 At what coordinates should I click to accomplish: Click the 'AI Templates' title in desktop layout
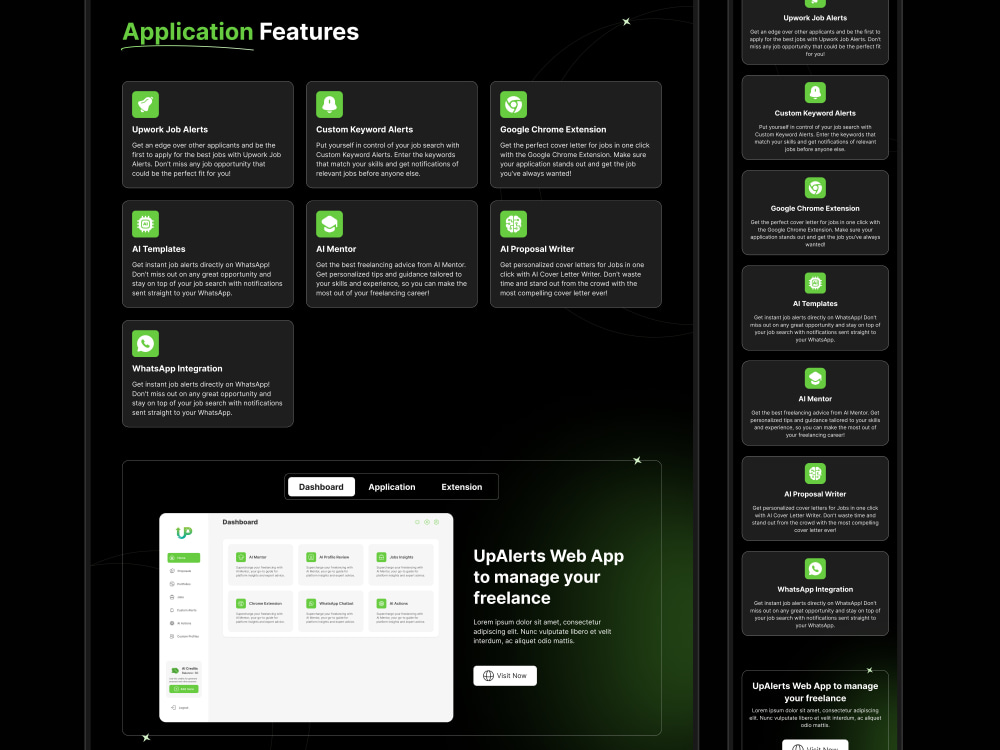159,249
